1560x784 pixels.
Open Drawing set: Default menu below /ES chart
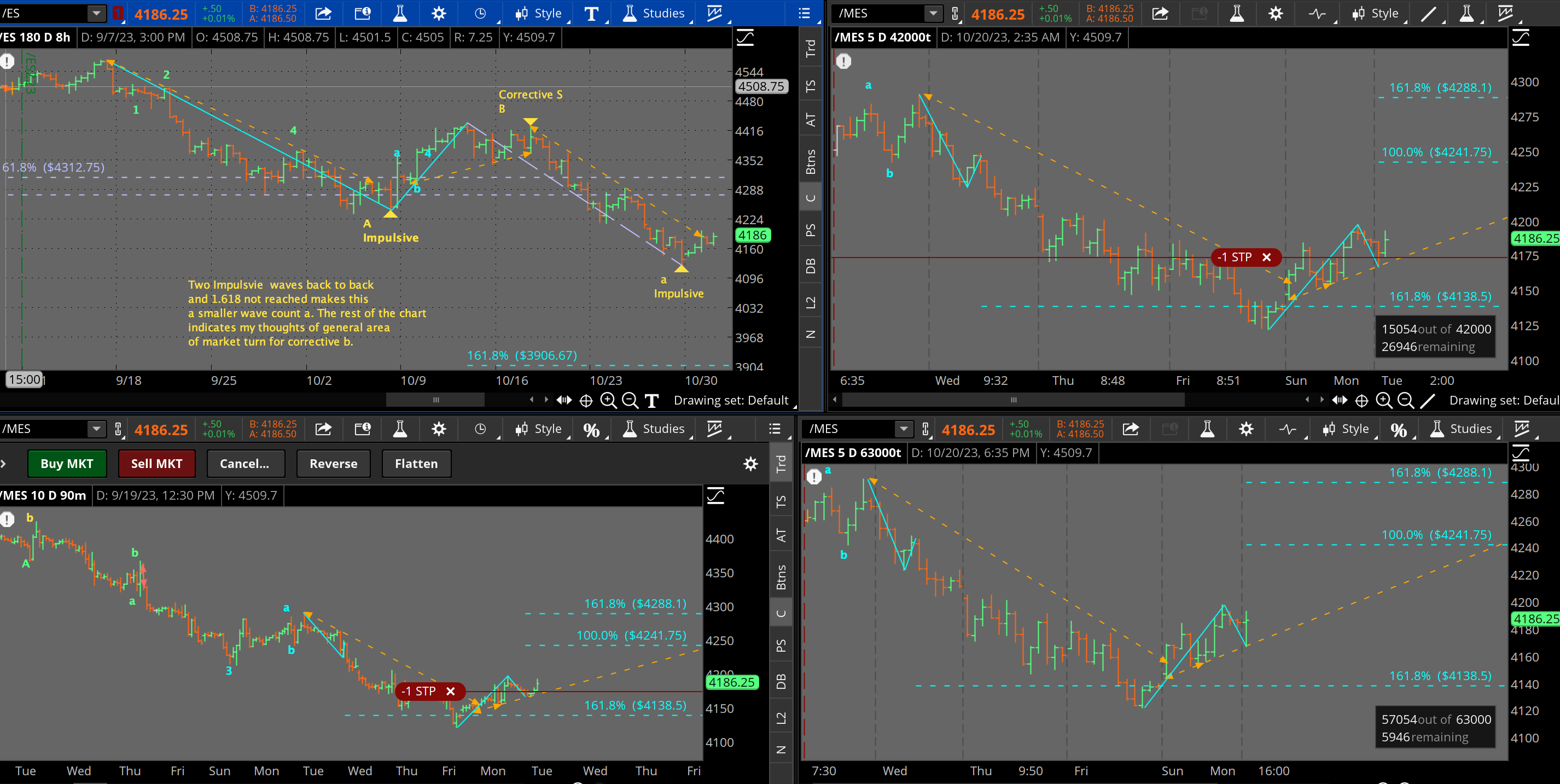coord(731,400)
